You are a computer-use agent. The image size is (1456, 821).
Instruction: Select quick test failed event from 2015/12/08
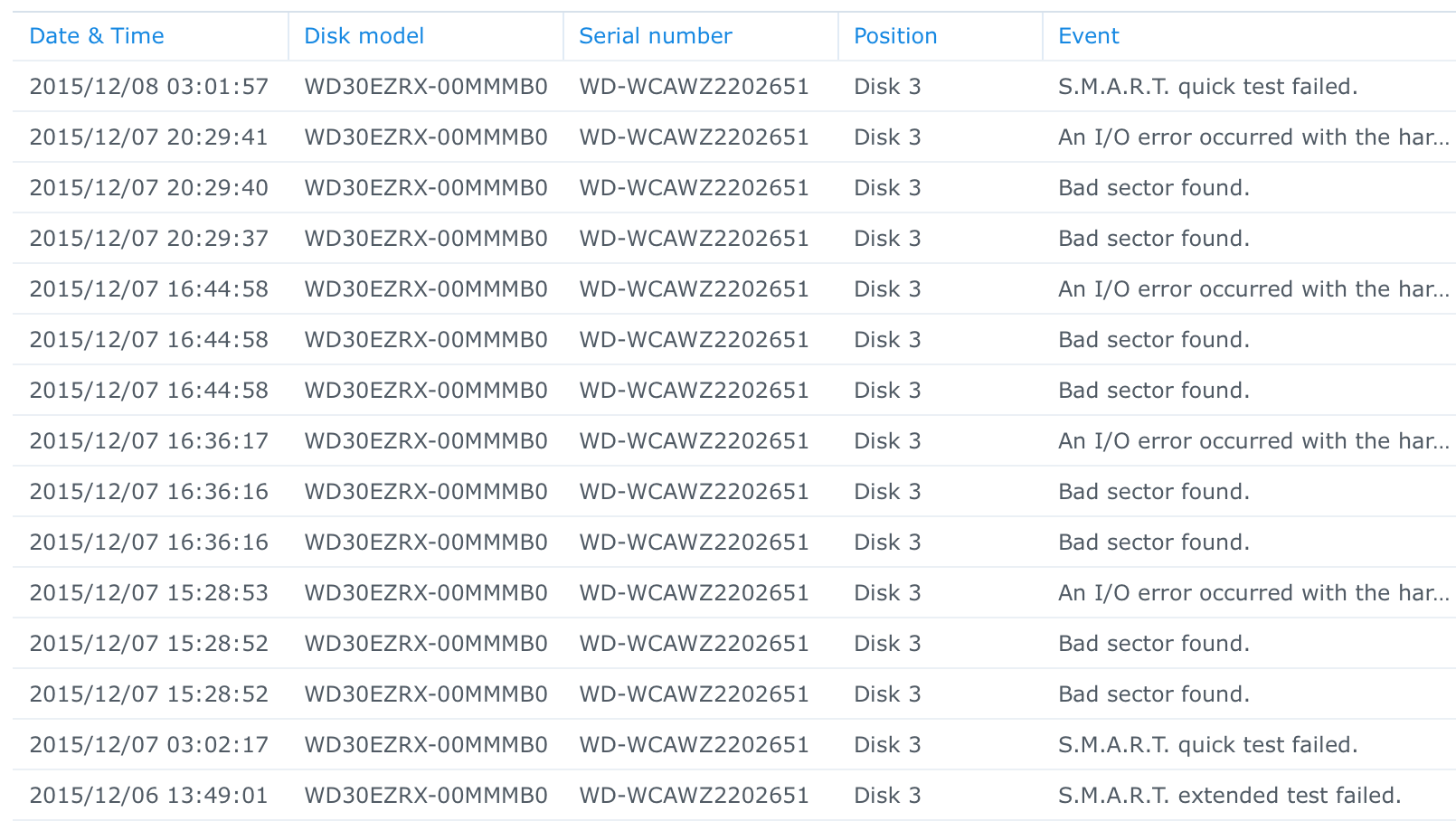point(1207,87)
